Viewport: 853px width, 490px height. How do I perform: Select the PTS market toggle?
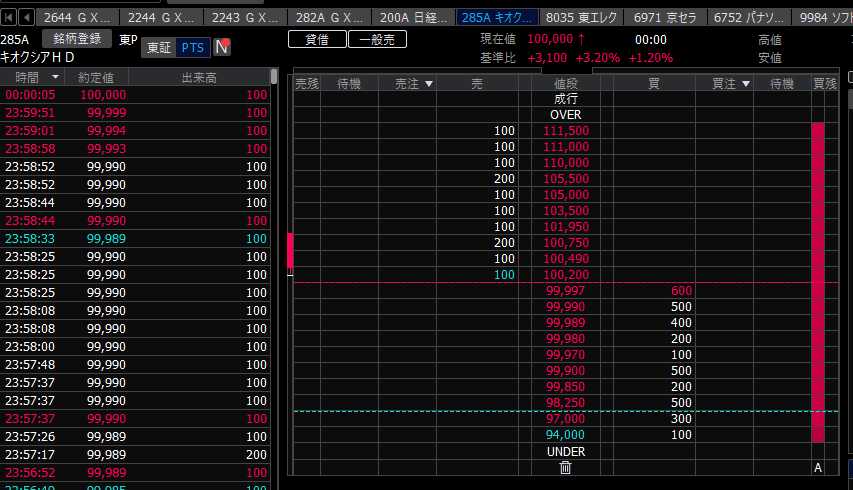coord(193,48)
